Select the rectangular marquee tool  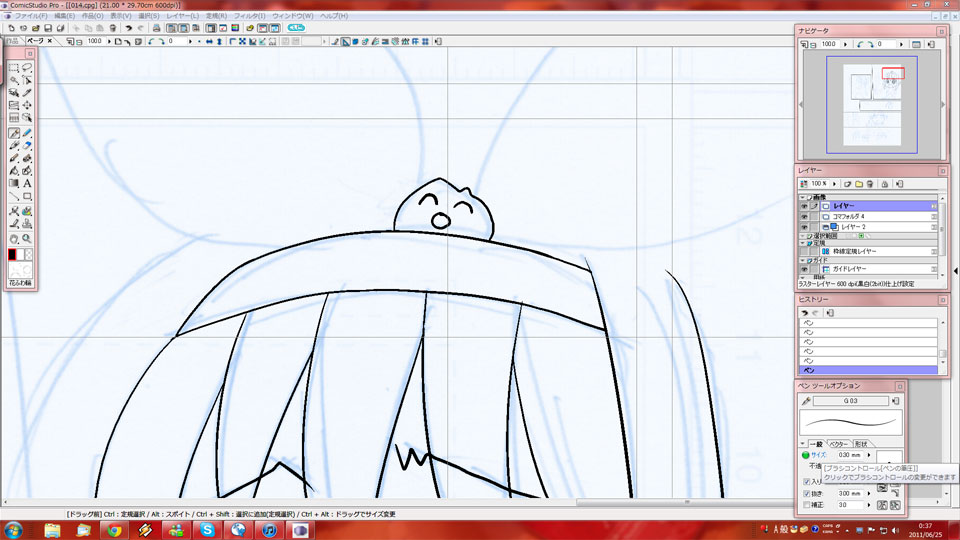click(13, 67)
